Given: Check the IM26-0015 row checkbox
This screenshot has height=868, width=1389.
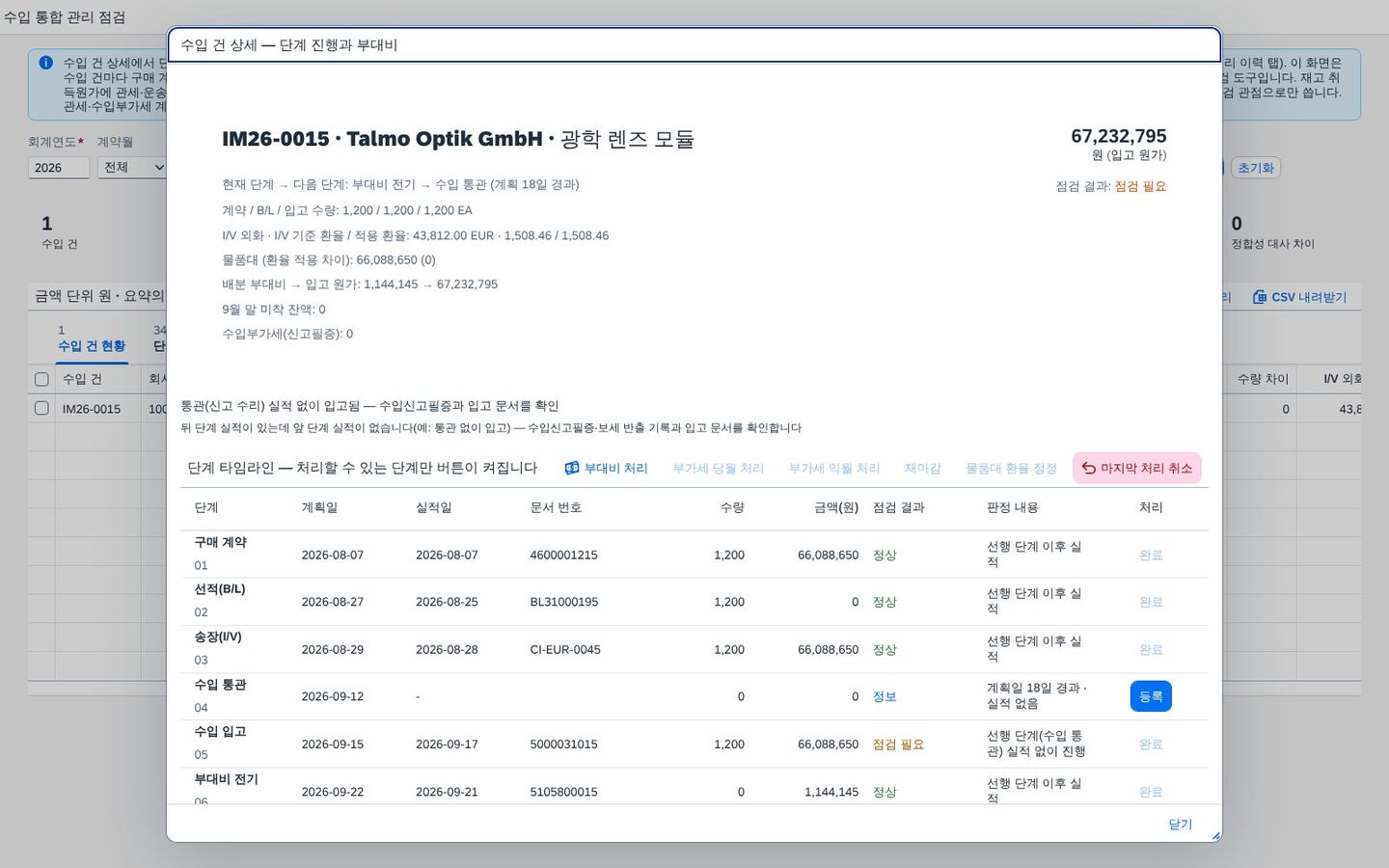Looking at the screenshot, I should tap(41, 408).
